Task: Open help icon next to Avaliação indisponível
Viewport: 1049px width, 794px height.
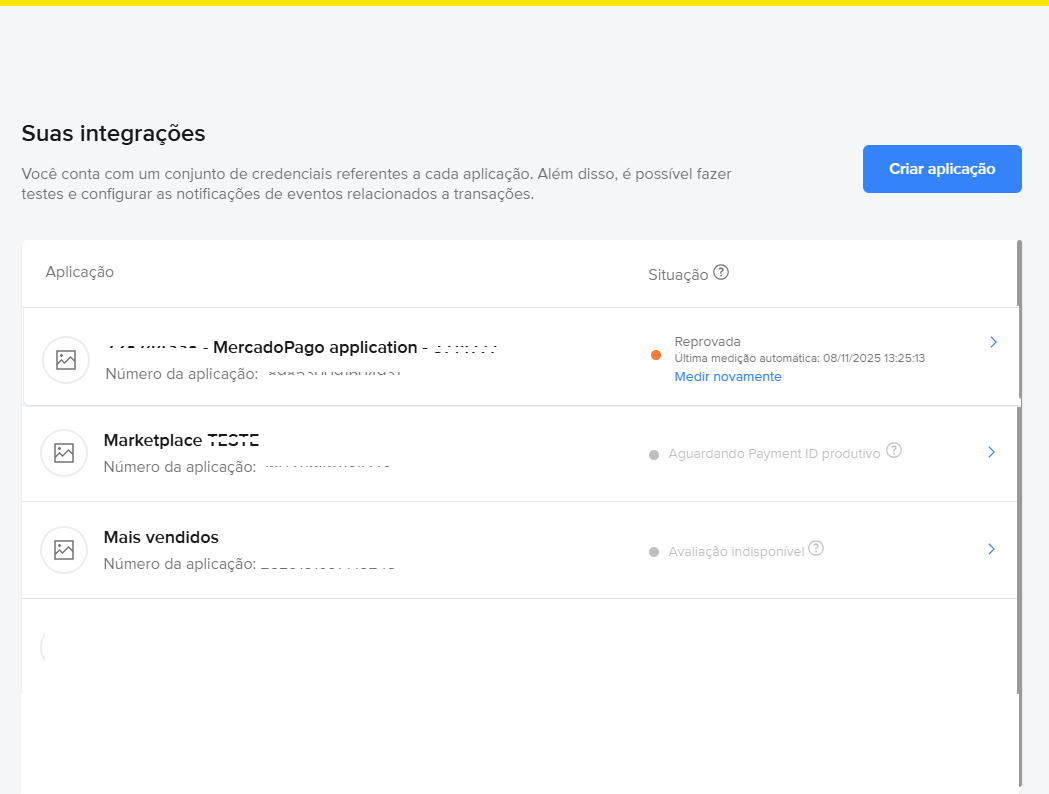Action: (x=816, y=548)
